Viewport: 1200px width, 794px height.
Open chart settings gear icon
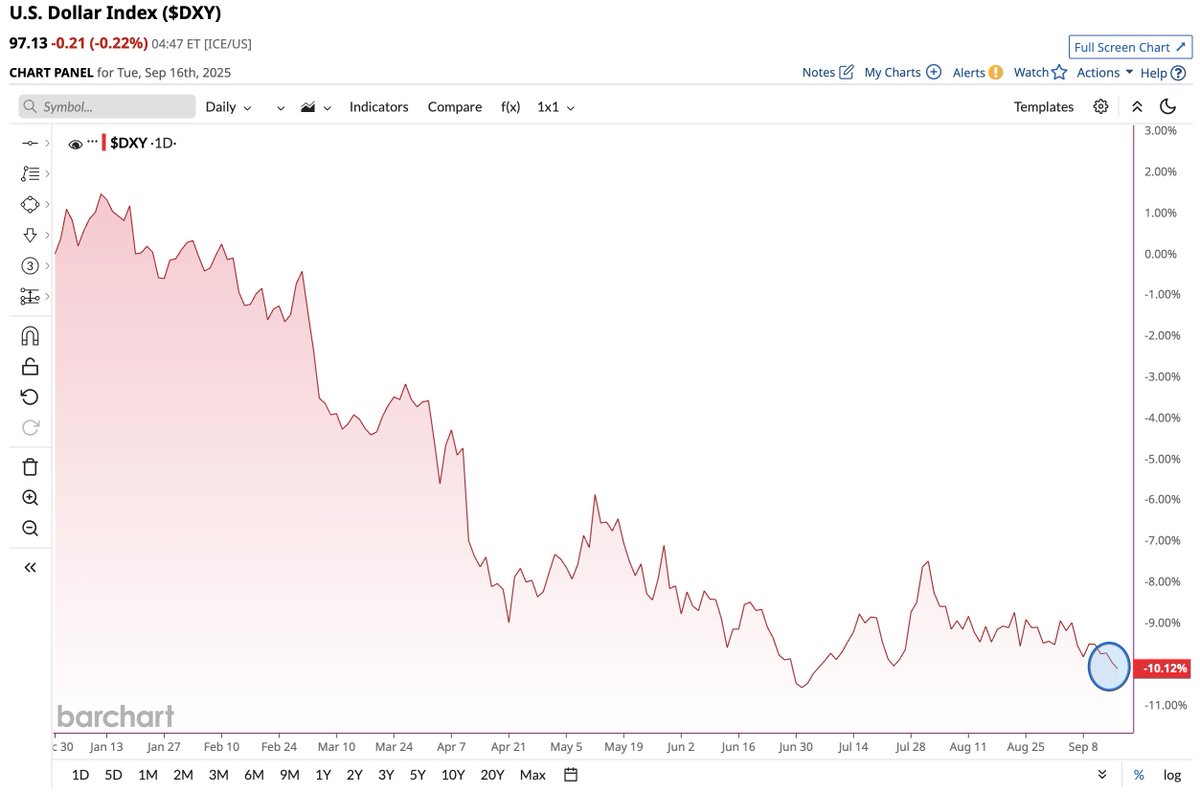(x=1101, y=106)
